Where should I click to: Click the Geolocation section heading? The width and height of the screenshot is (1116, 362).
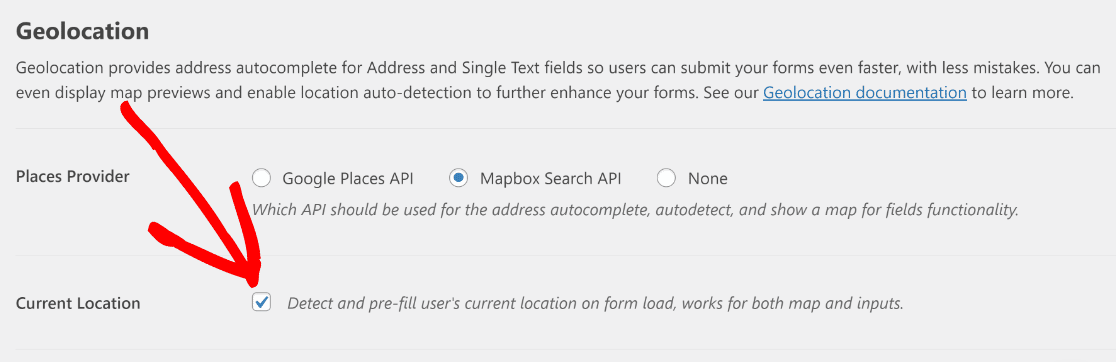[83, 32]
